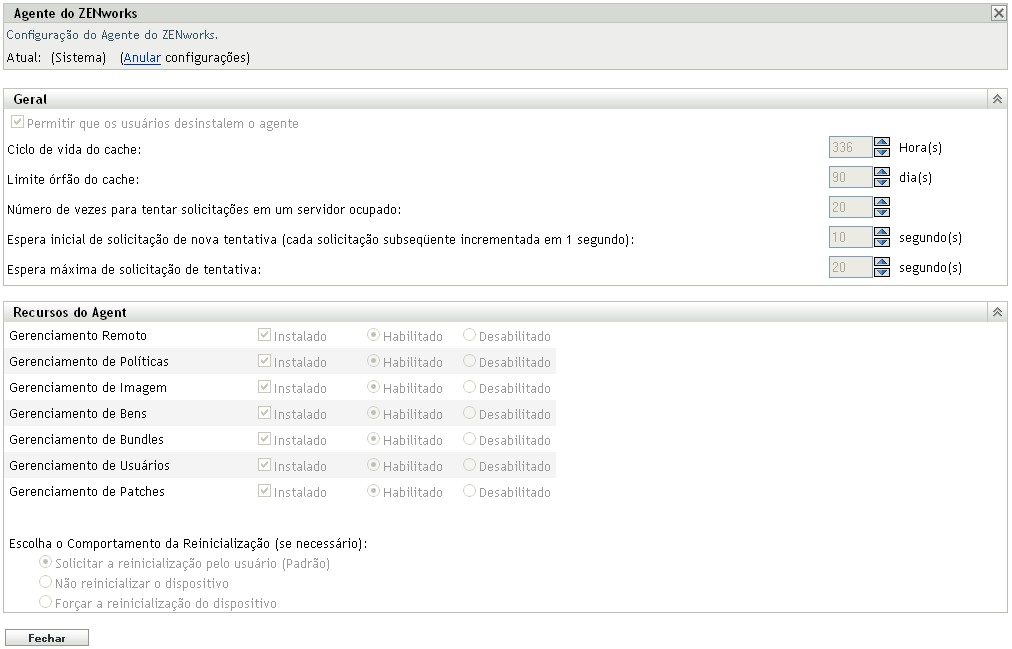Choose Forçar a reinicialização do dispositivo option

[45, 602]
